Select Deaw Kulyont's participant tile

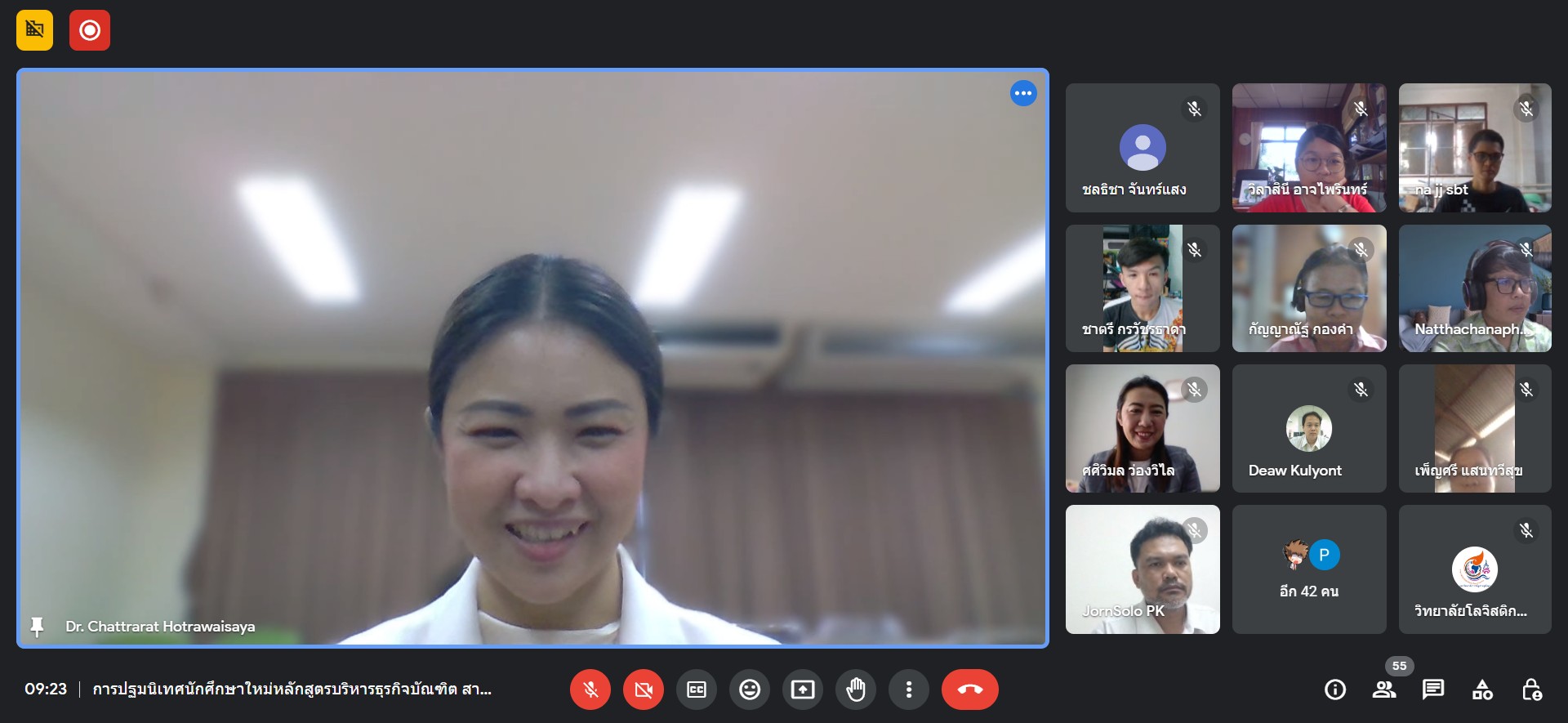coord(1308,429)
